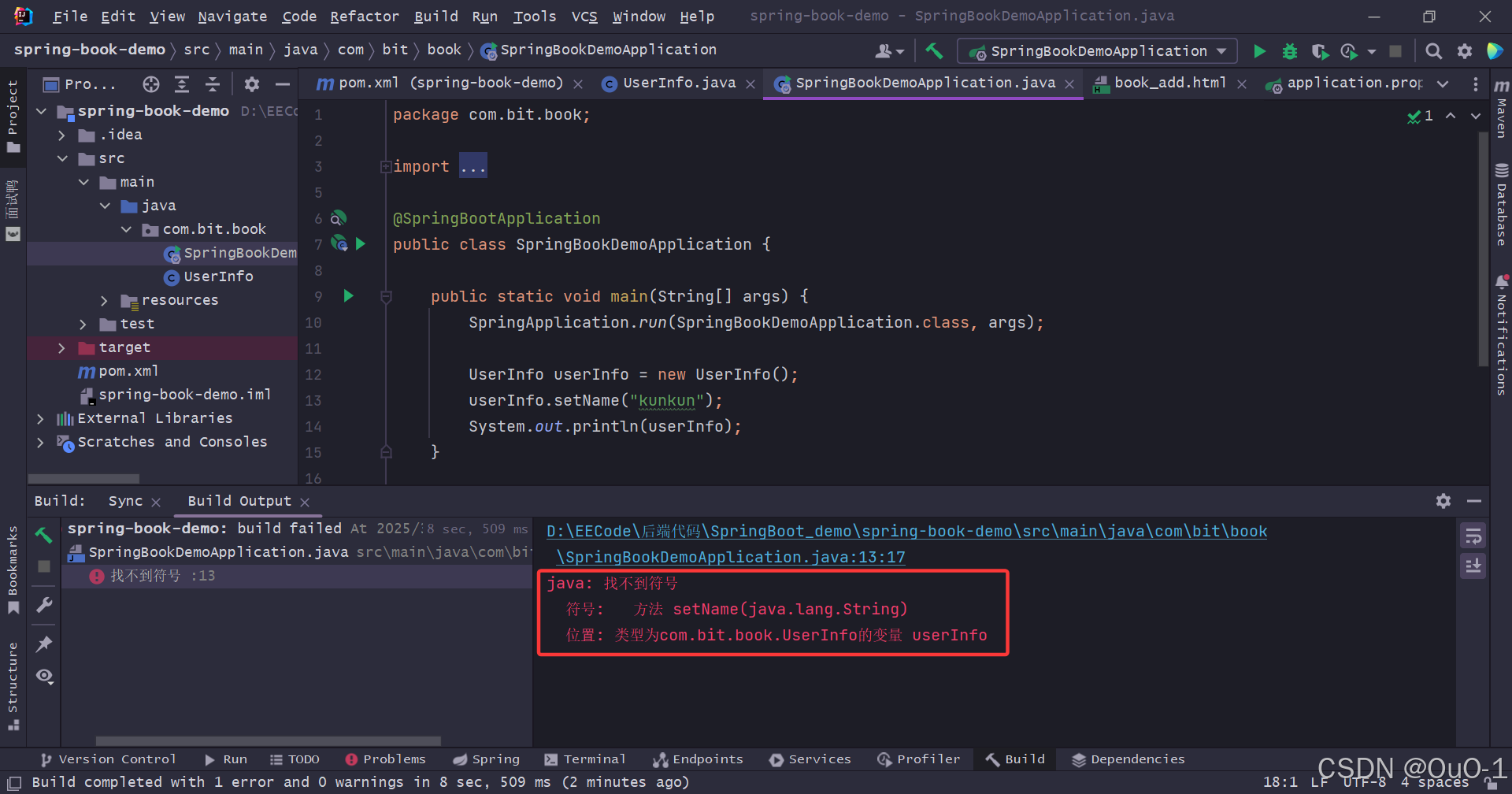Image resolution: width=1512 pixels, height=794 pixels.
Task: Minimize the Build tool window
Action: [1474, 501]
